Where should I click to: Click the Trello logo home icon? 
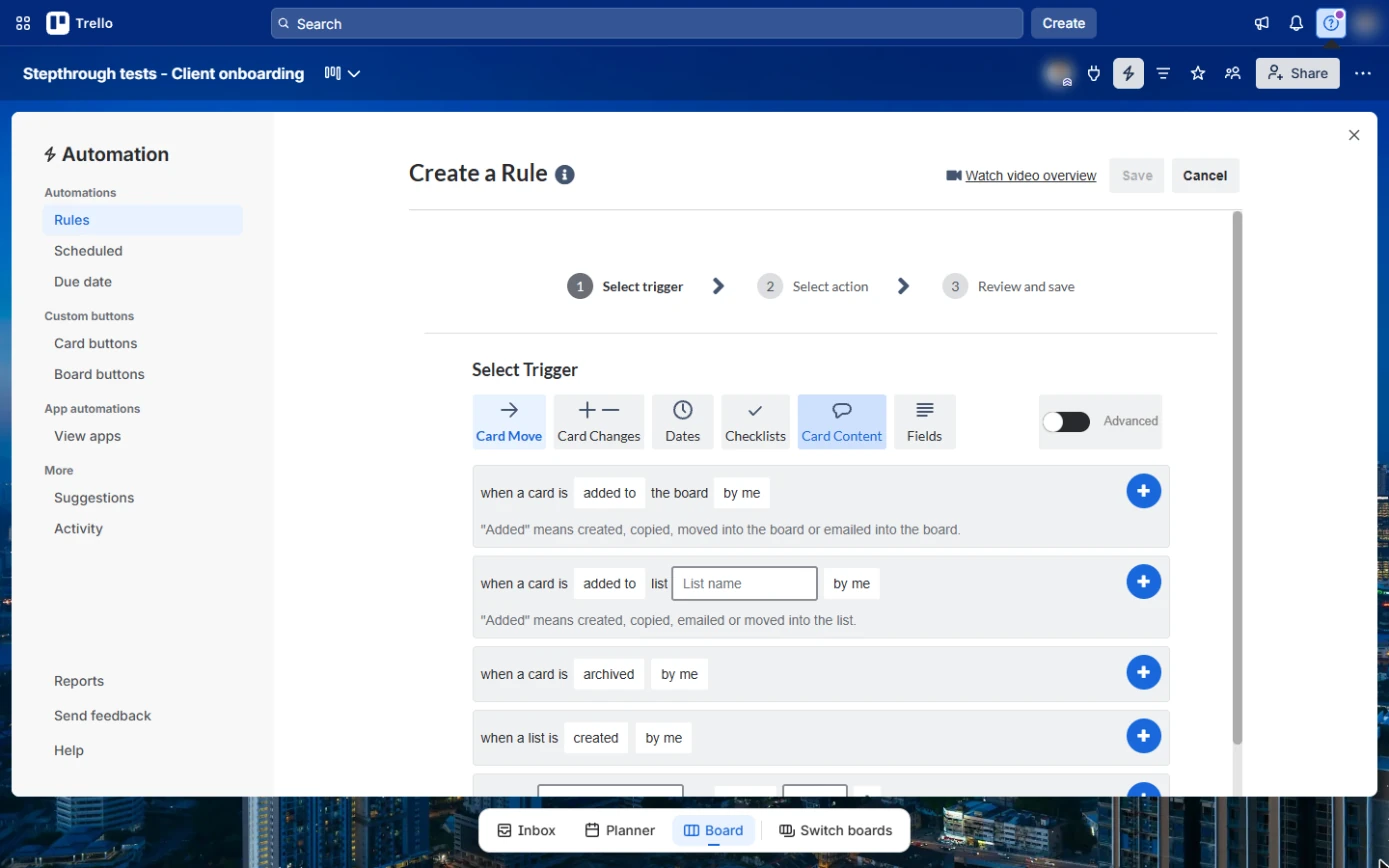tap(58, 23)
